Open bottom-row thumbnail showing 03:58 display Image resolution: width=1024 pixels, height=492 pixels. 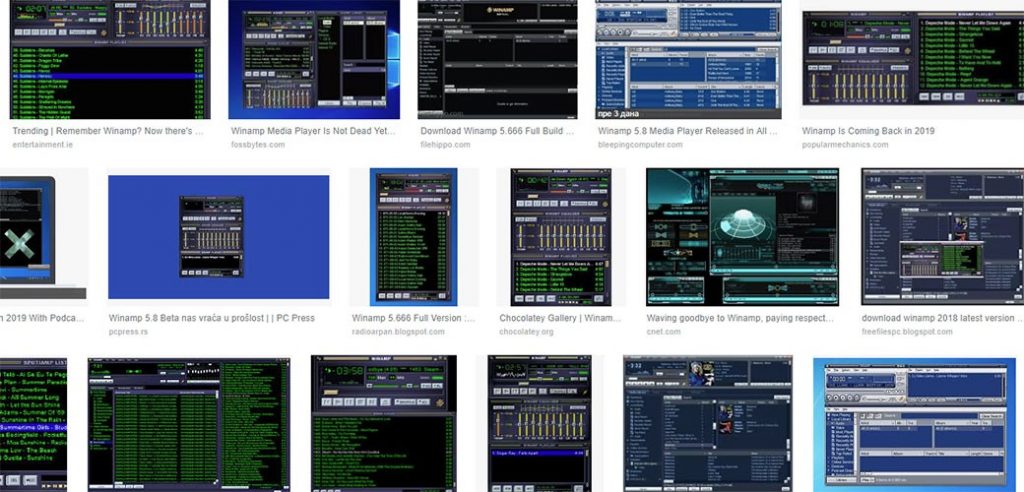(384, 424)
